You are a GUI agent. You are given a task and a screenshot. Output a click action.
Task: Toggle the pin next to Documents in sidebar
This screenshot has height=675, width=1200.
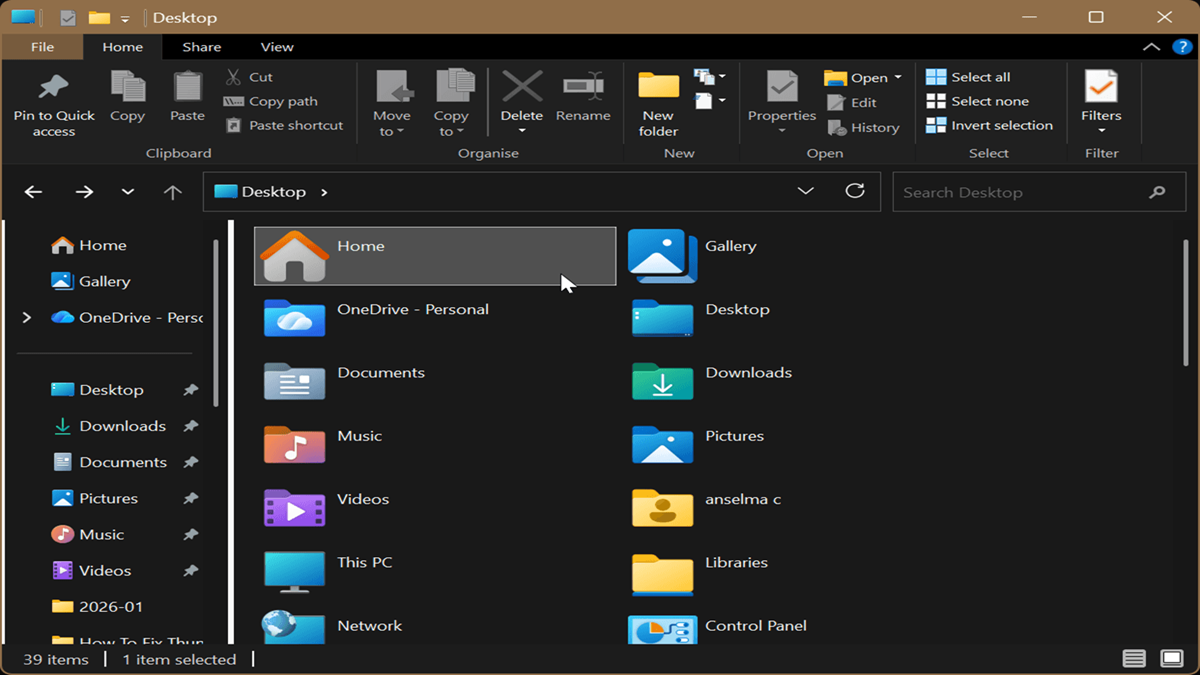[191, 462]
